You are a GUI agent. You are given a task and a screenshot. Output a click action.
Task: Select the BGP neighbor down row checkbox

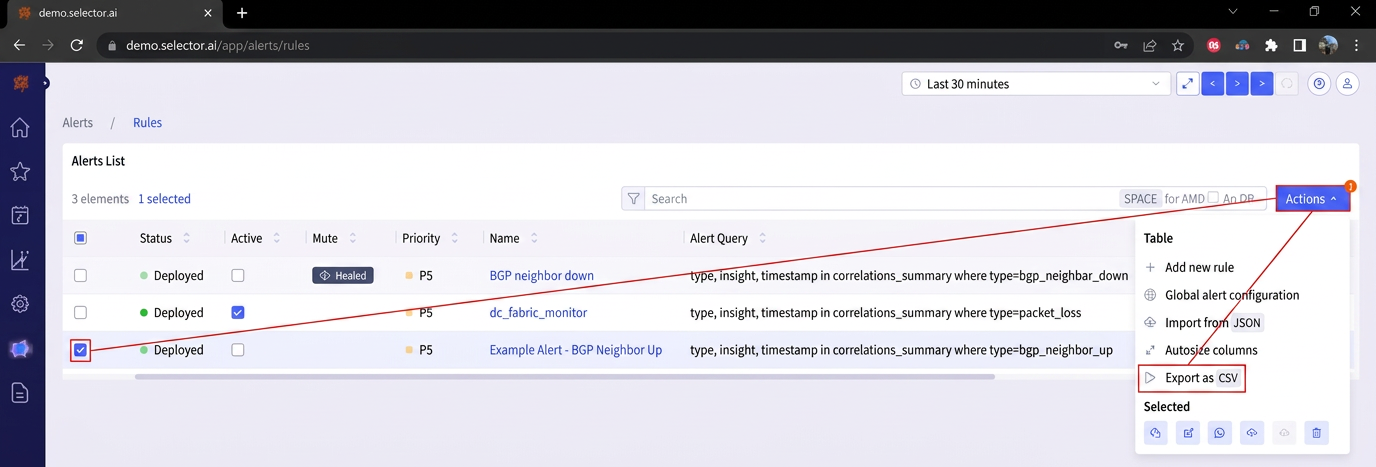tap(81, 275)
